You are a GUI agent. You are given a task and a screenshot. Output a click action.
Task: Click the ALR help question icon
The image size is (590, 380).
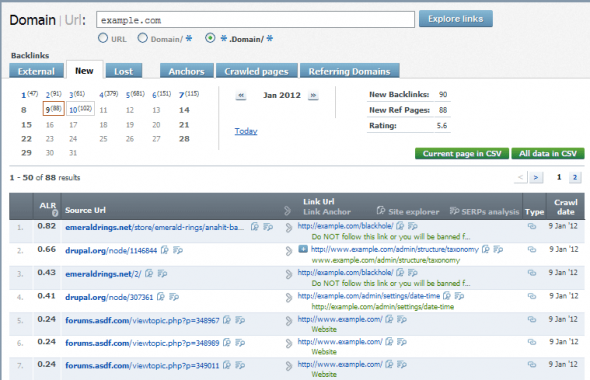[x=55, y=213]
